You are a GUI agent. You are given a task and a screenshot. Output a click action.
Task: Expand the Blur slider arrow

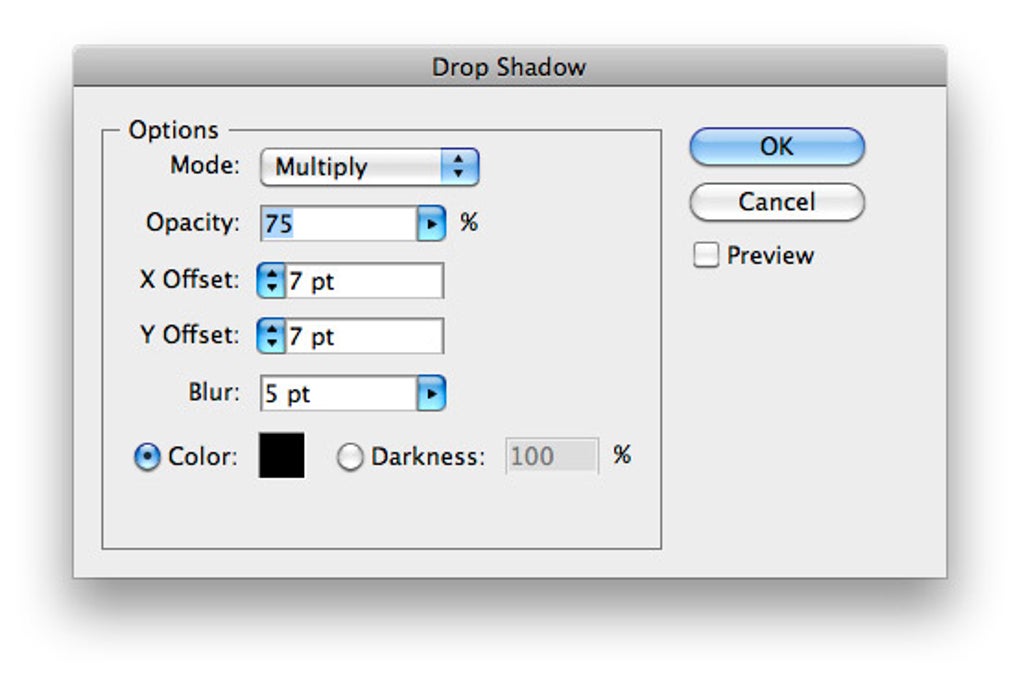[430, 394]
